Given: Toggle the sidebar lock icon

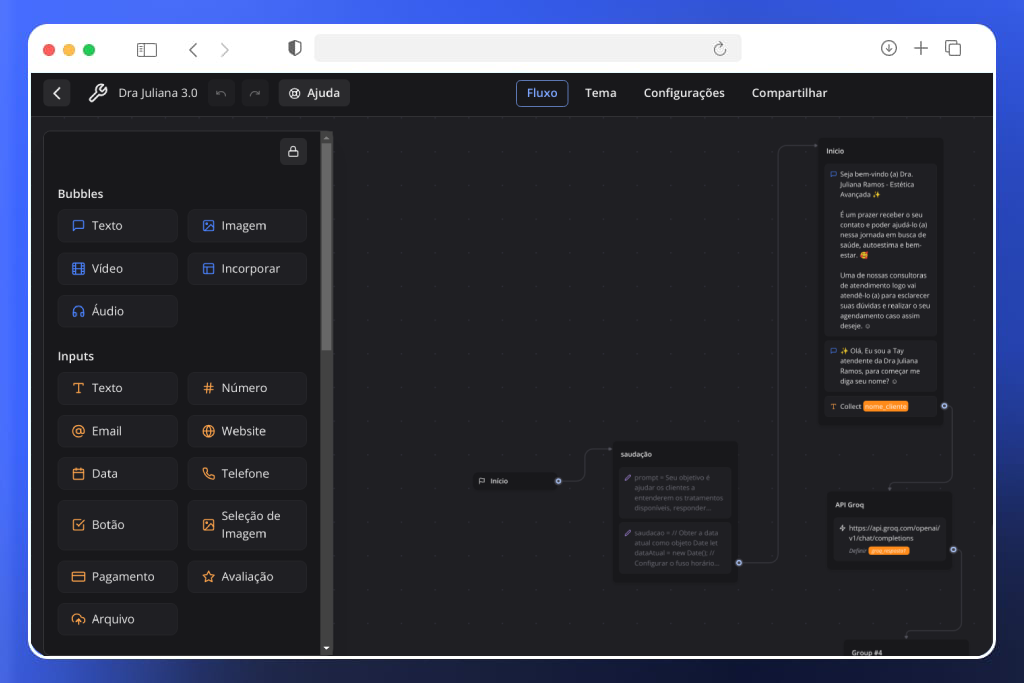Looking at the screenshot, I should tap(293, 152).
